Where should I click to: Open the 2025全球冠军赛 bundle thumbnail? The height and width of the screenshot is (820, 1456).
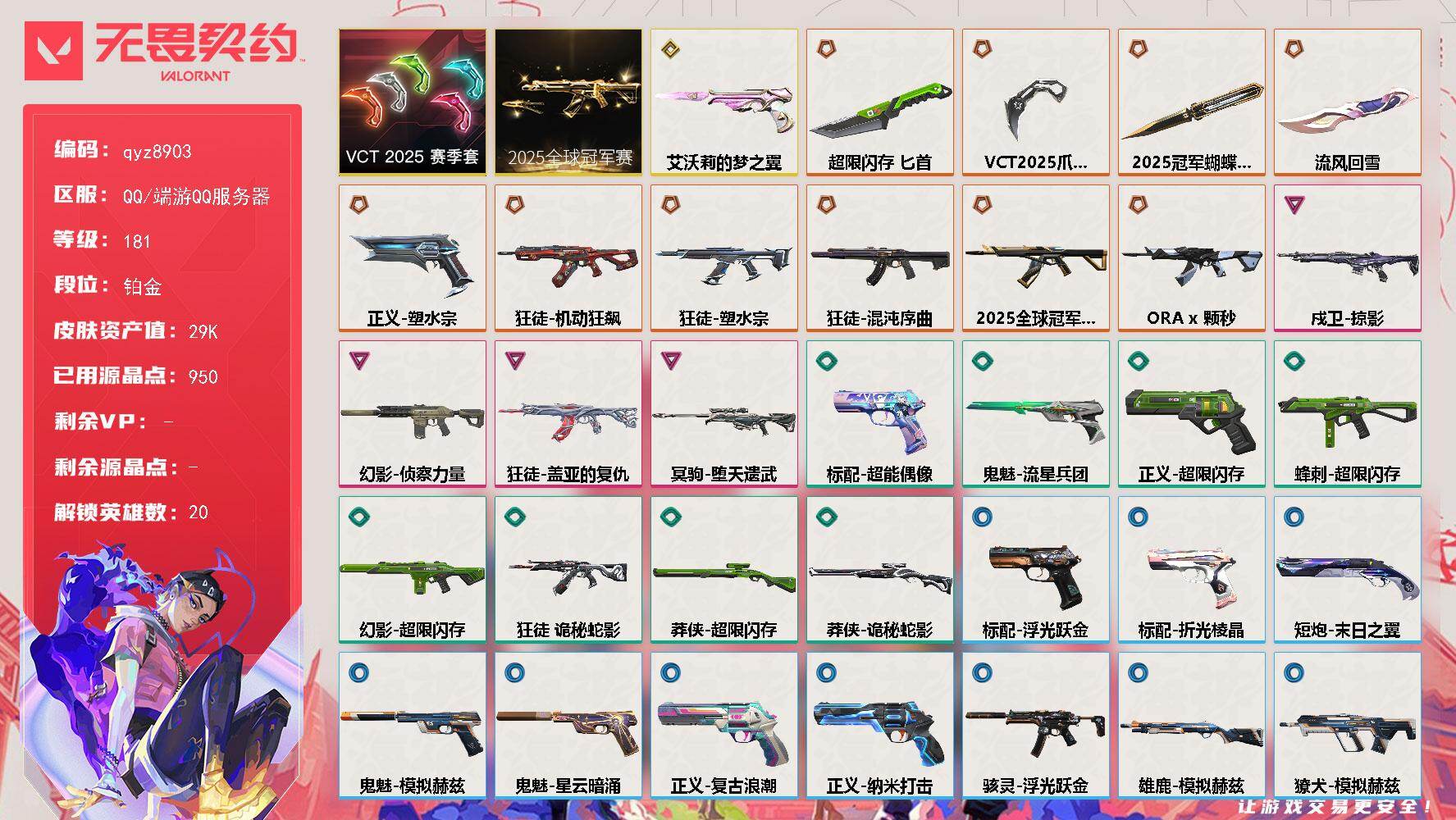(x=568, y=102)
